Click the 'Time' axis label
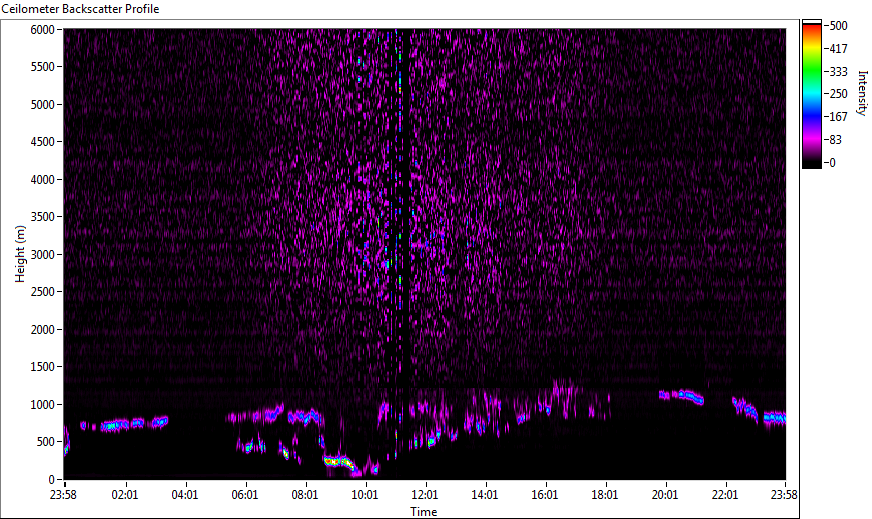Viewport: 872px width, 519px height. click(x=424, y=512)
